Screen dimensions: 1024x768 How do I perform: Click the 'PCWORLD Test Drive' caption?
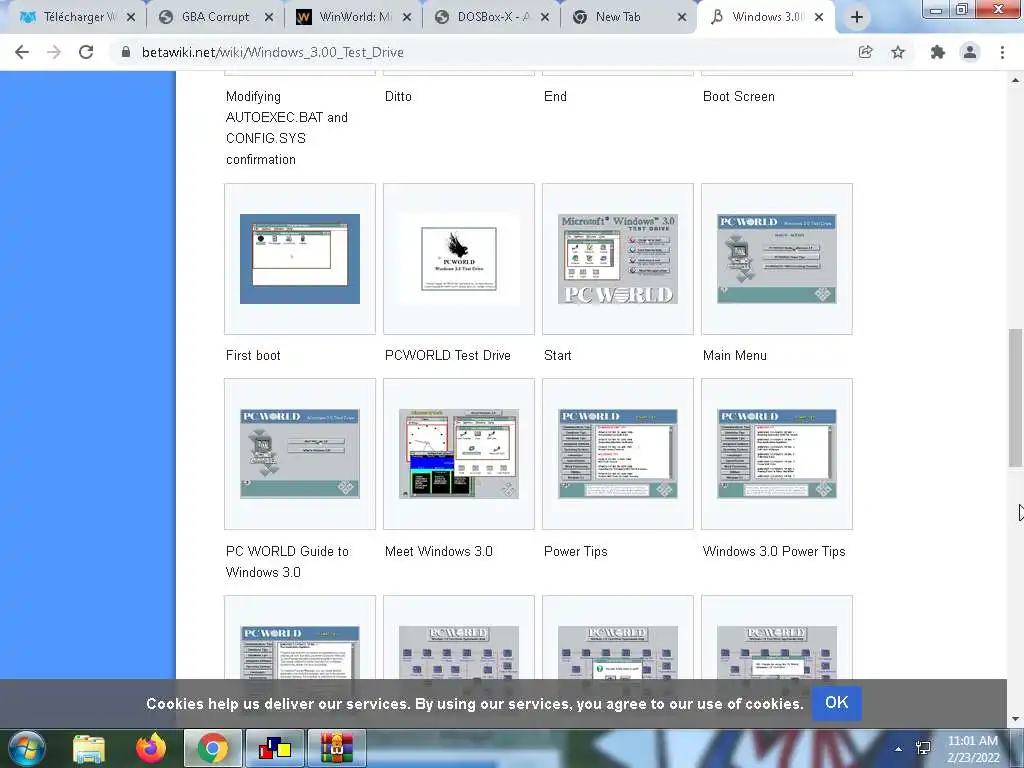pos(447,355)
